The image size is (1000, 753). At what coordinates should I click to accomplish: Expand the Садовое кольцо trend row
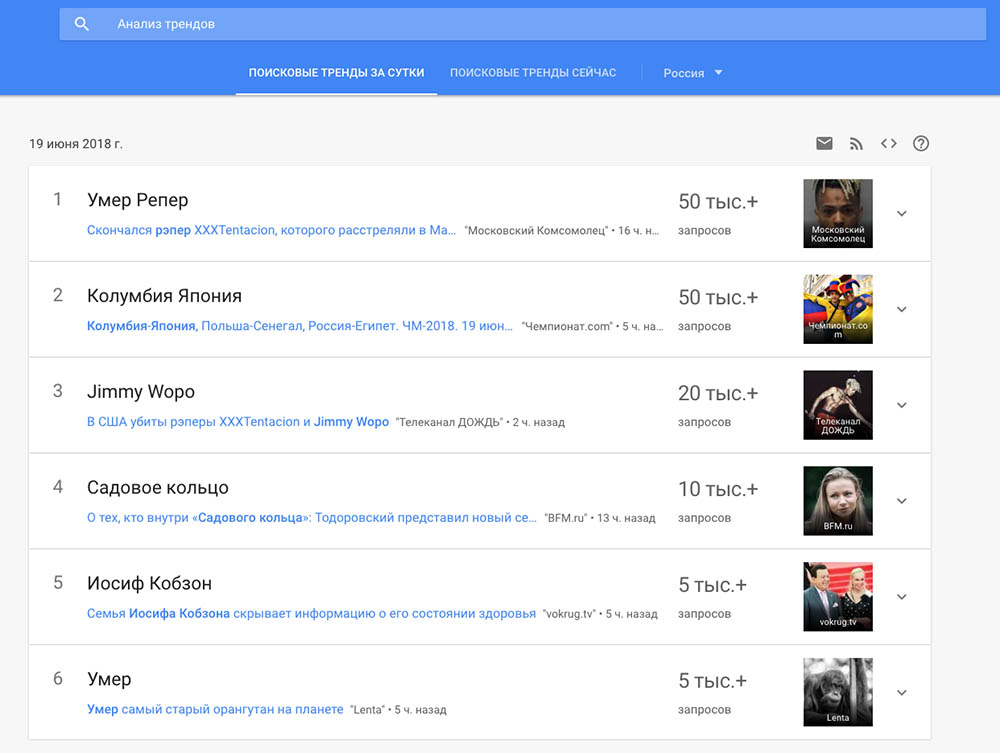901,501
